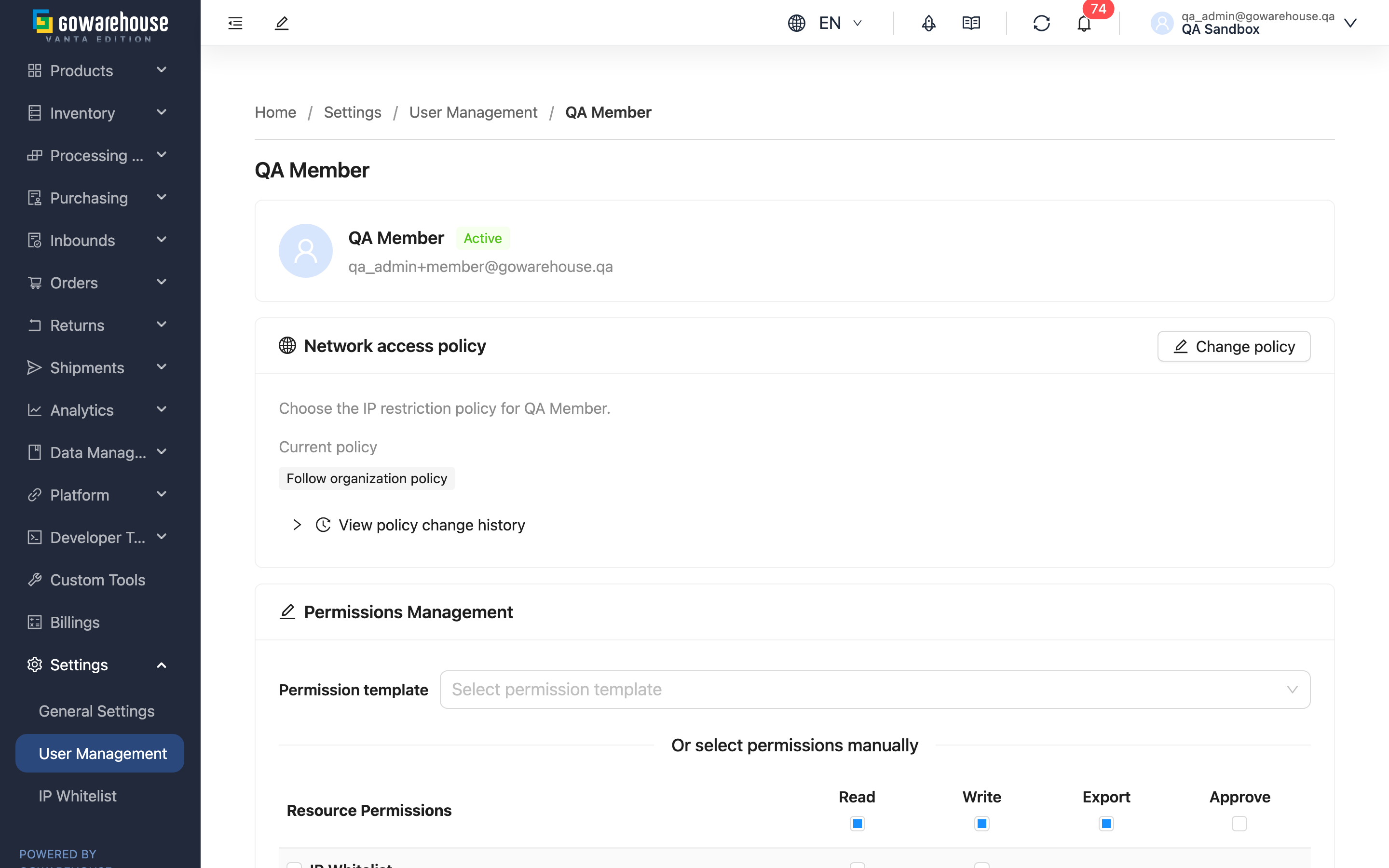Screen dimensions: 1389x868
Task: Expand the Purchasing menu chevron
Action: 162,198
